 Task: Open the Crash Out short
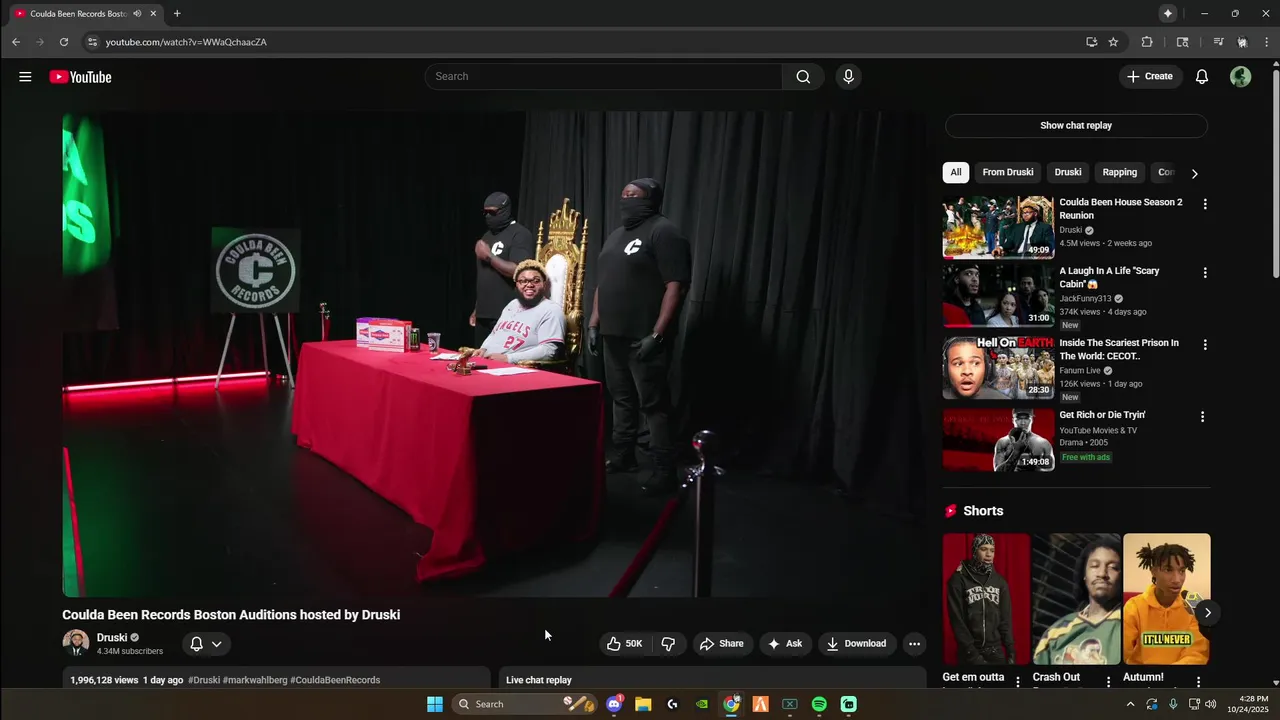click(x=1076, y=599)
